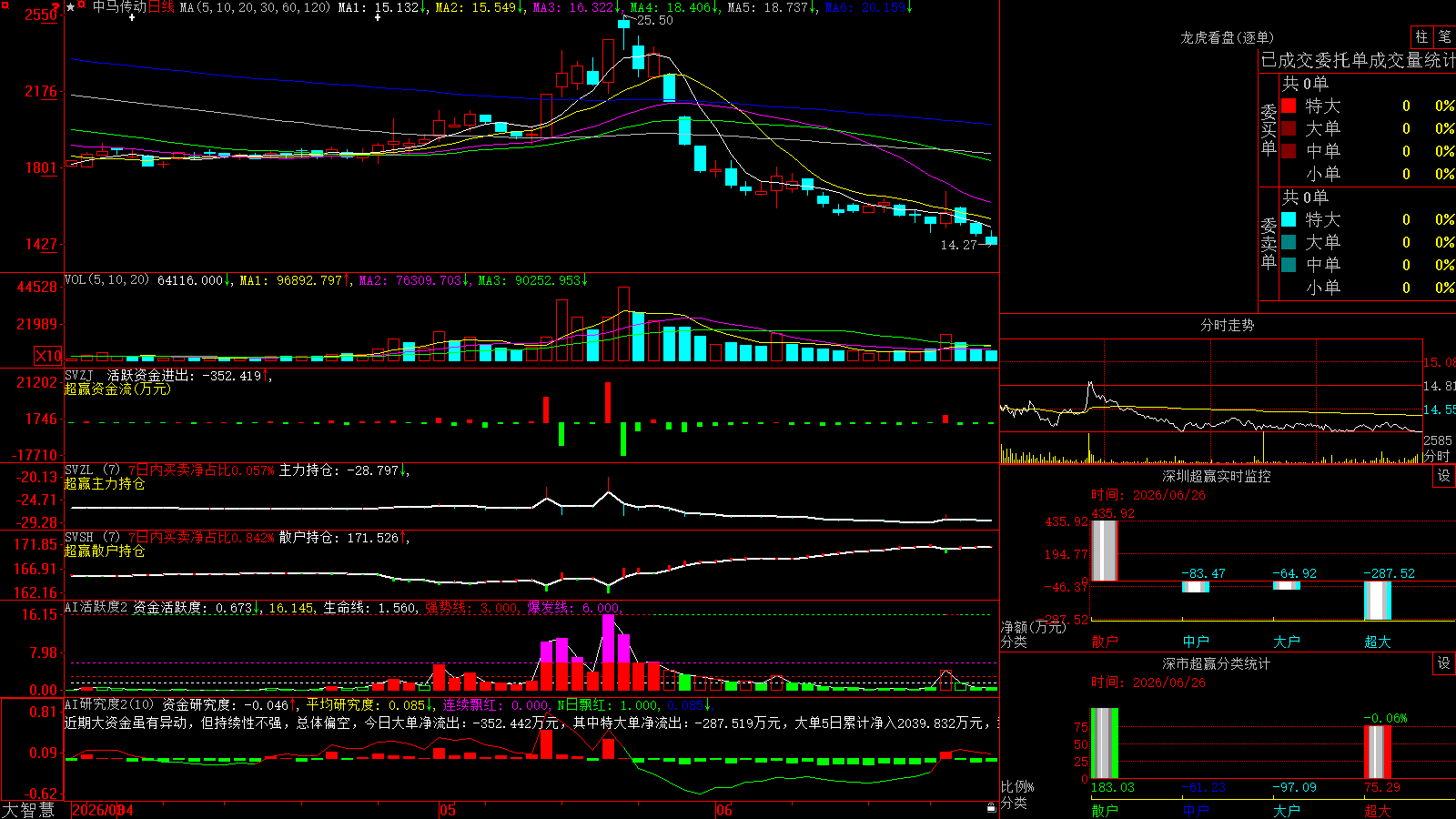This screenshot has width=1456, height=819.
Task: Click the 强势线: 3.000 label
Action: click(x=471, y=607)
